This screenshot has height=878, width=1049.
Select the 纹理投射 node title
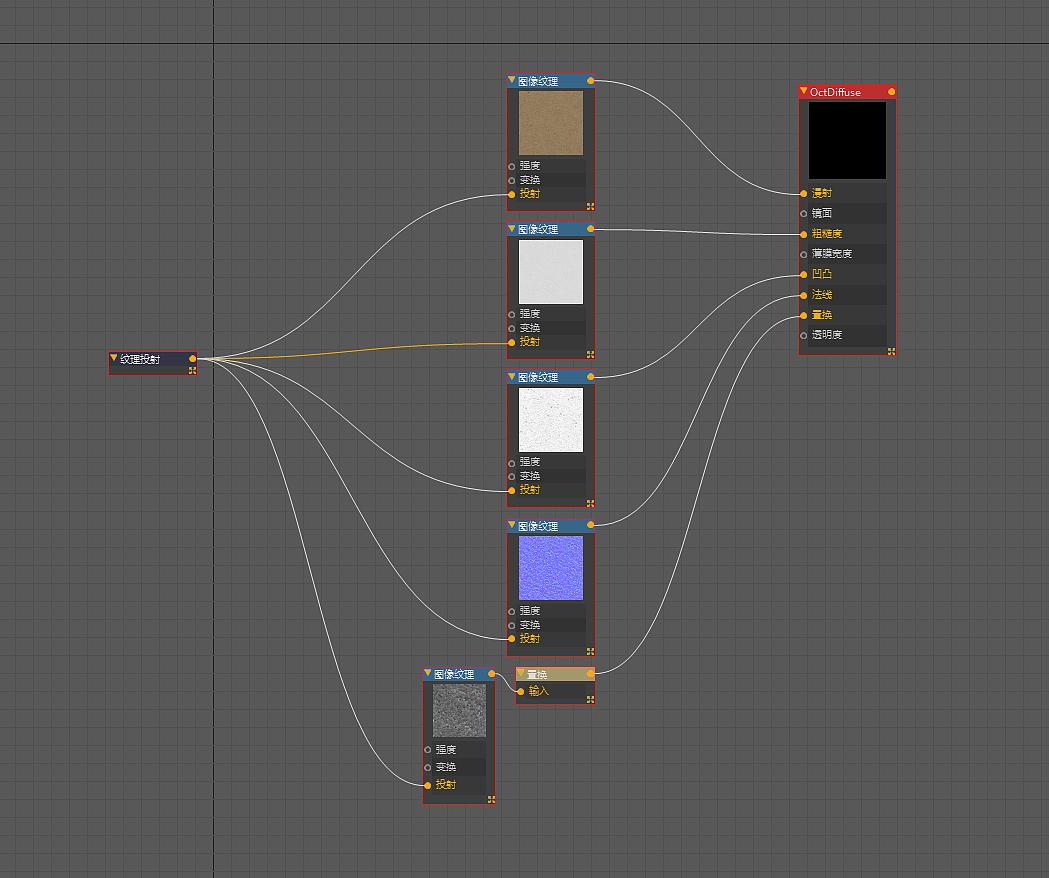pos(140,359)
